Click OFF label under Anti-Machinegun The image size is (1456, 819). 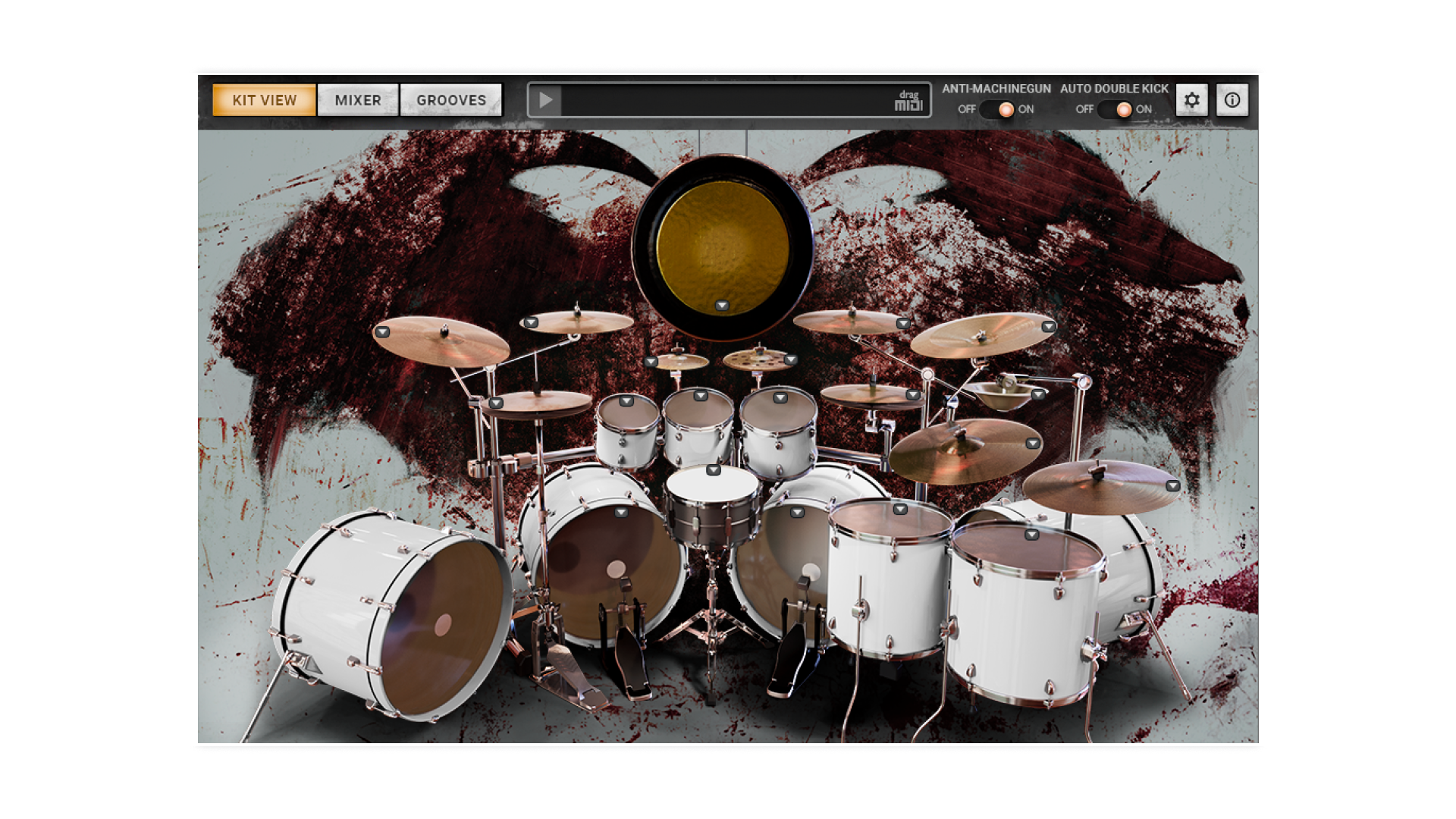point(966,110)
